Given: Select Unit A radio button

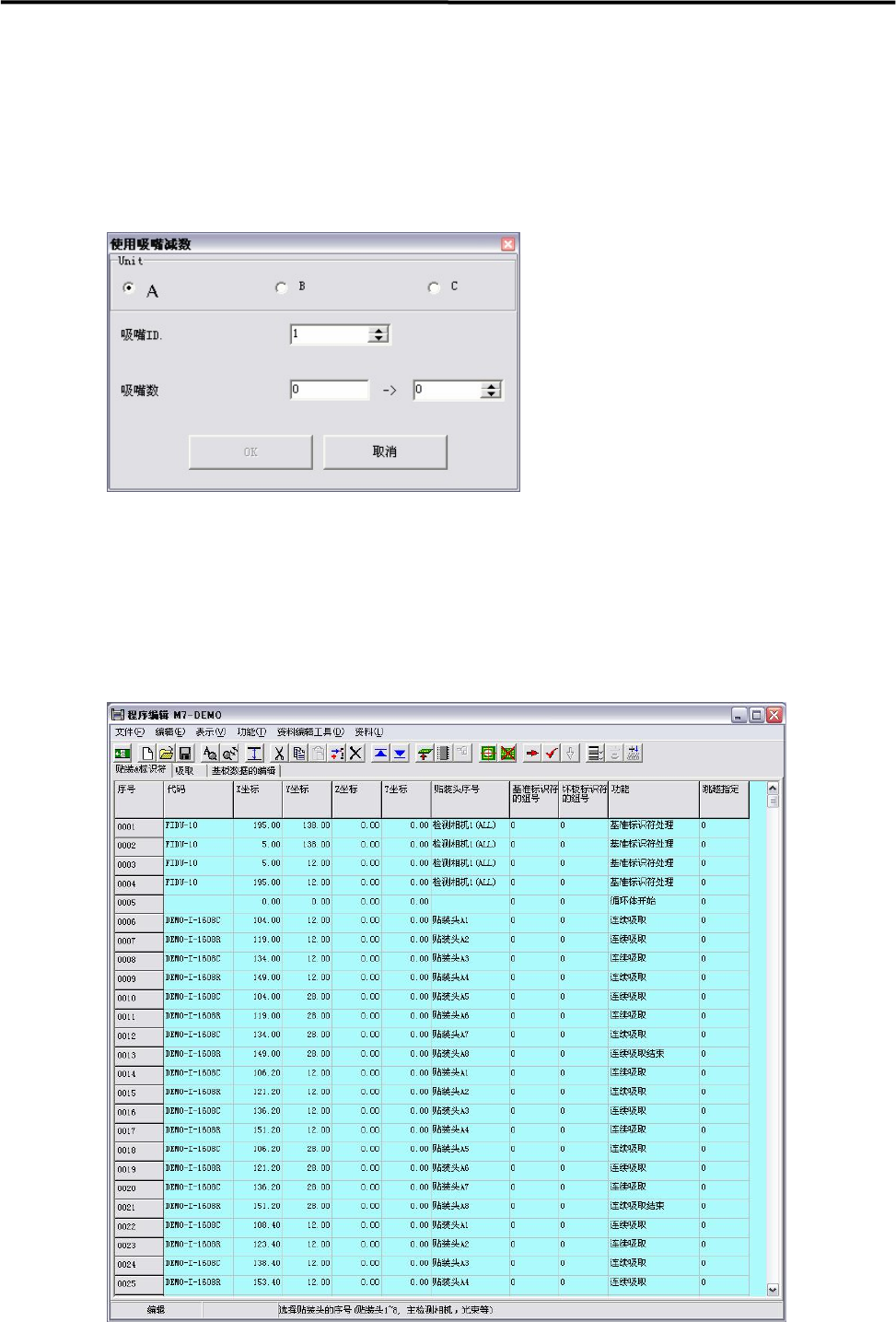Looking at the screenshot, I should pyautogui.click(x=128, y=288).
